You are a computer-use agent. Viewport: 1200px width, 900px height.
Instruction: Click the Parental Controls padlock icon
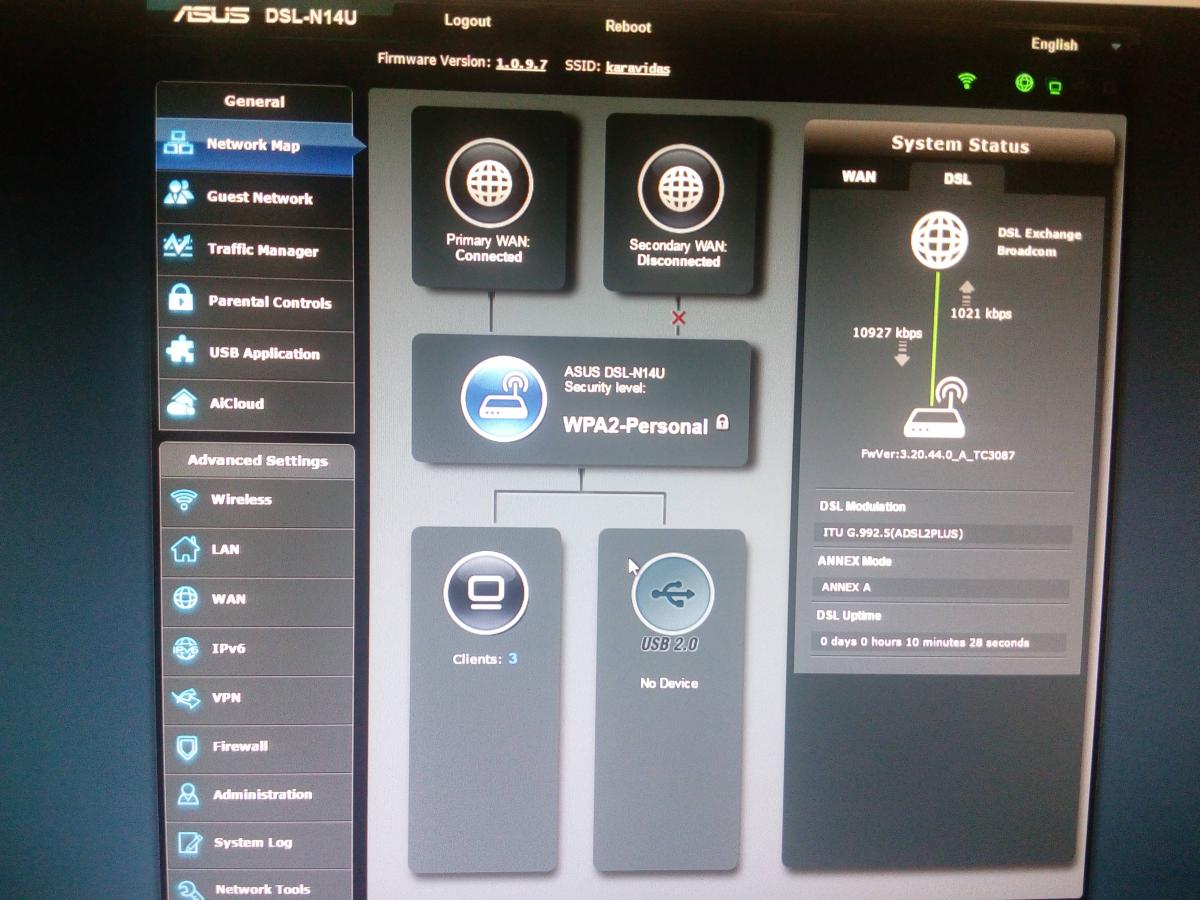click(x=181, y=298)
